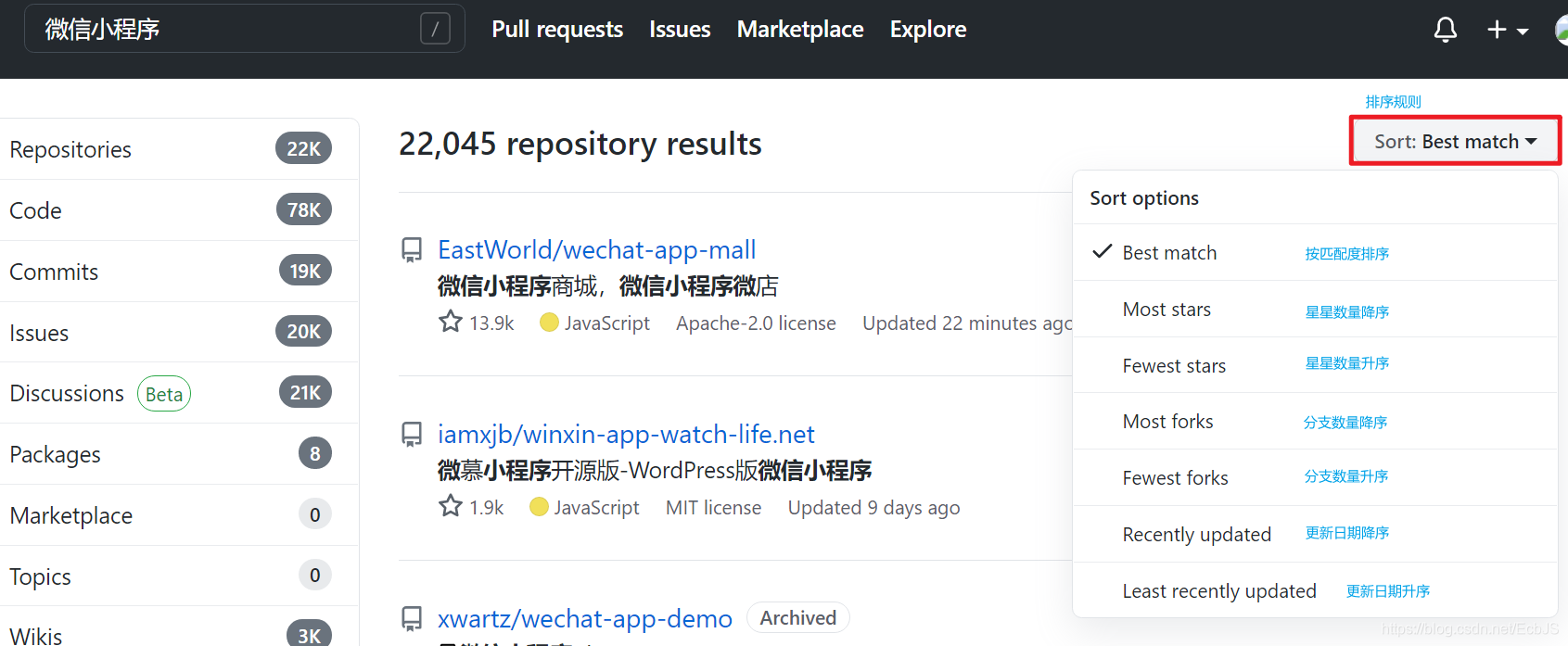Select Best match sort option
Screen dimensions: 1568x646
coord(1315,252)
